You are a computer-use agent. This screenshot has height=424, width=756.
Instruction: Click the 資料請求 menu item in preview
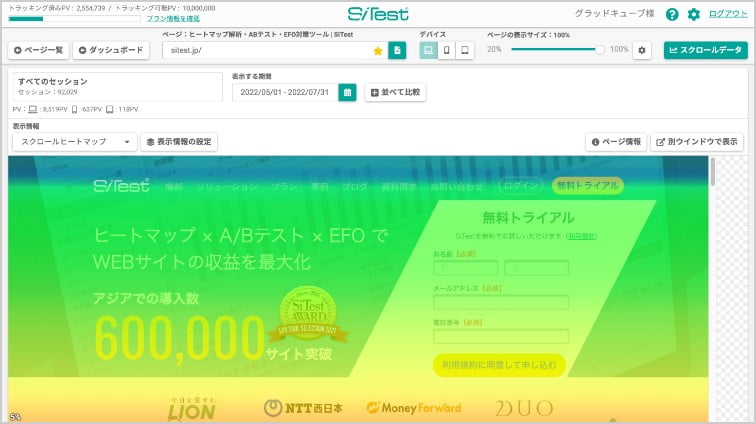click(399, 187)
